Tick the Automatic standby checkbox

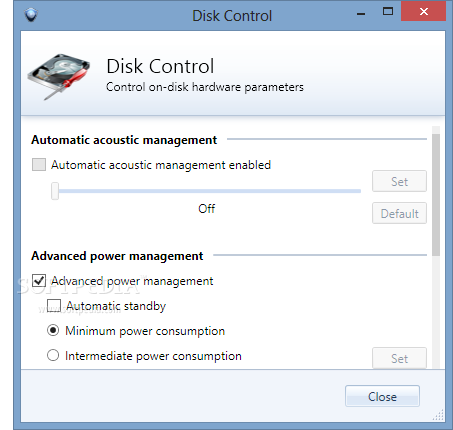pos(54,306)
